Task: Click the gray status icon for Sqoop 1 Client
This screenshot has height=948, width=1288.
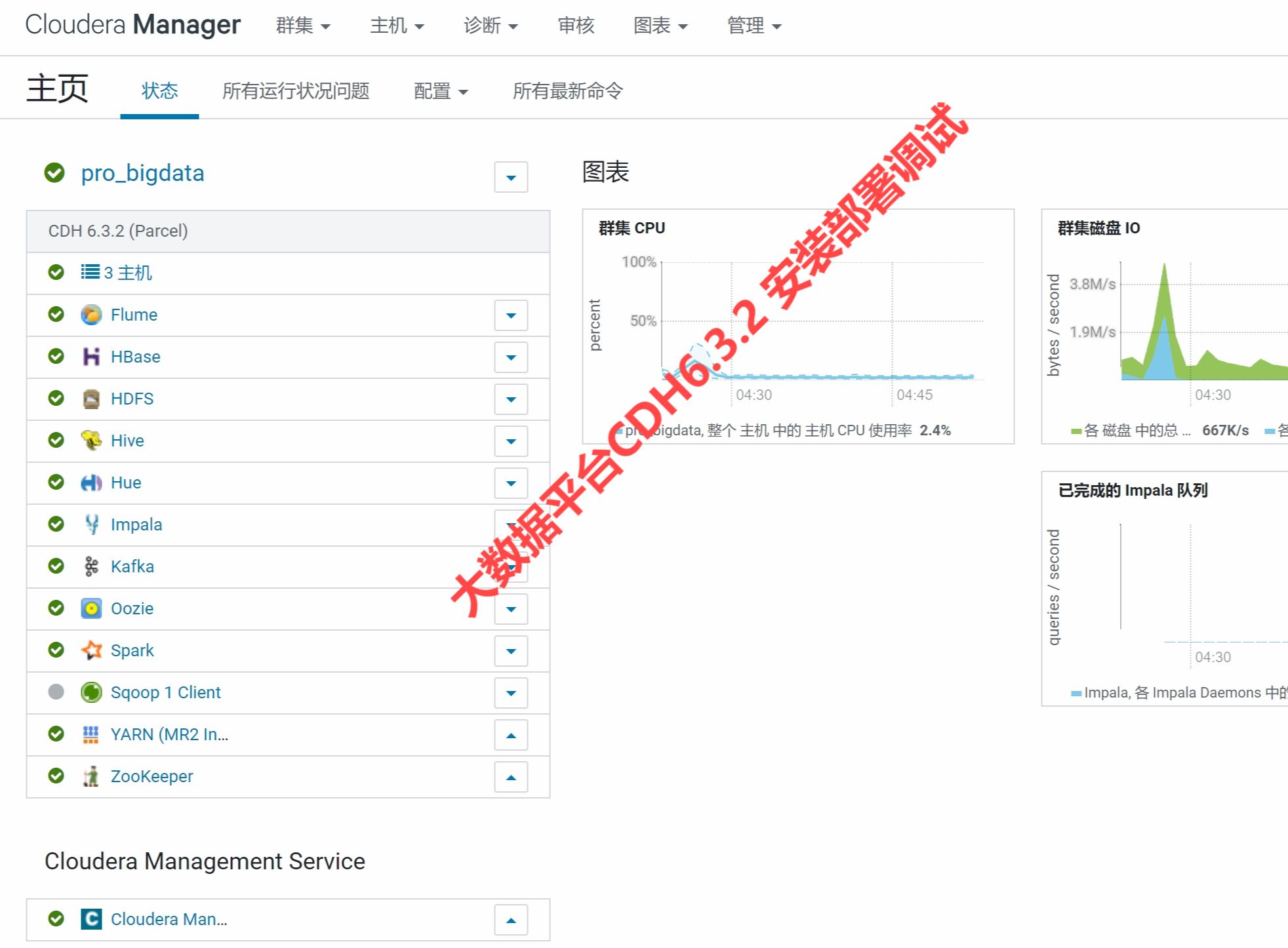Action: [x=56, y=692]
